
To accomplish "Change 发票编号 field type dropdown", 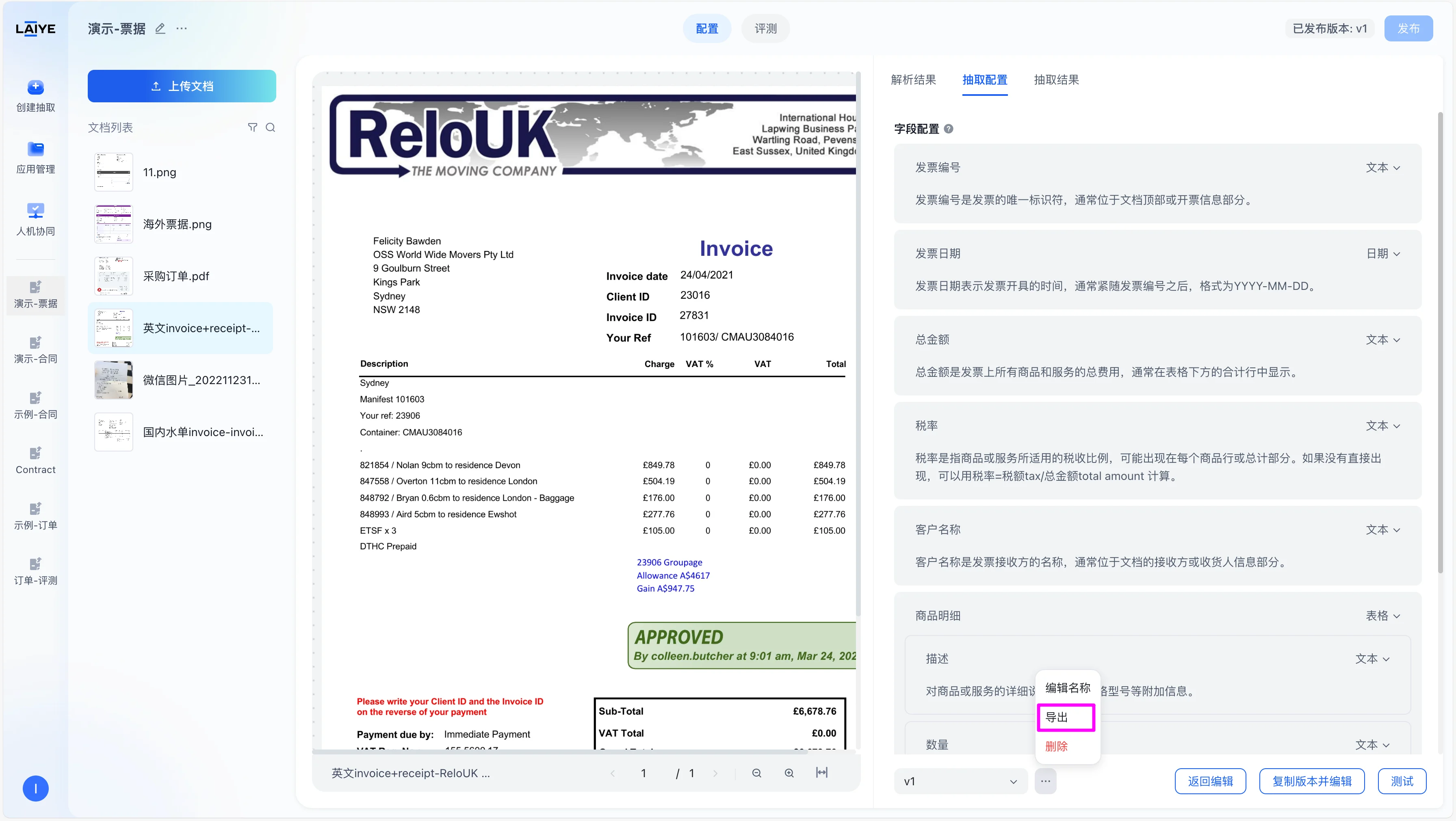I will (x=1382, y=167).
